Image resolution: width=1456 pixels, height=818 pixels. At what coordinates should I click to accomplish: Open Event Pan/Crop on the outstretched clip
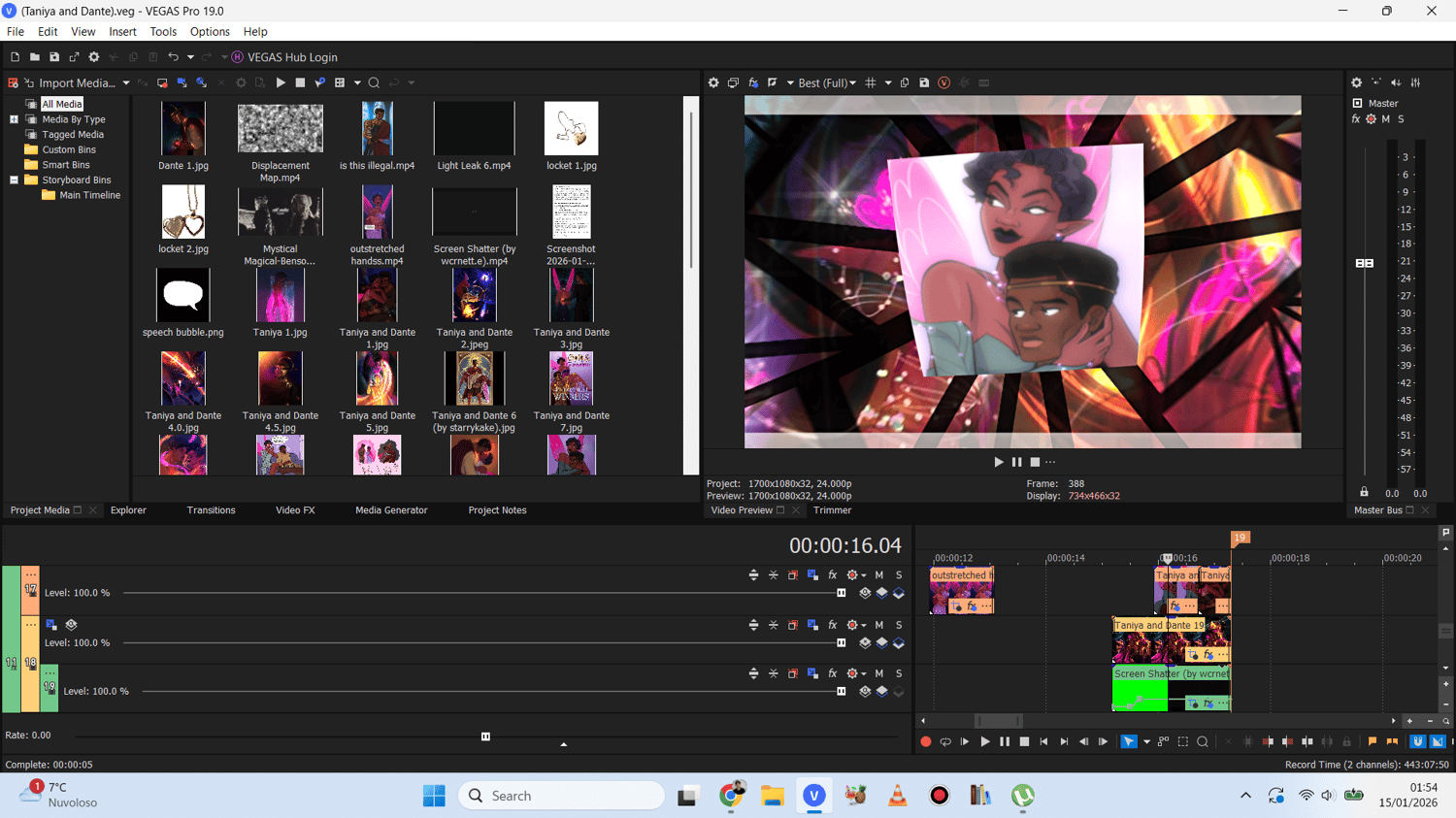click(956, 606)
